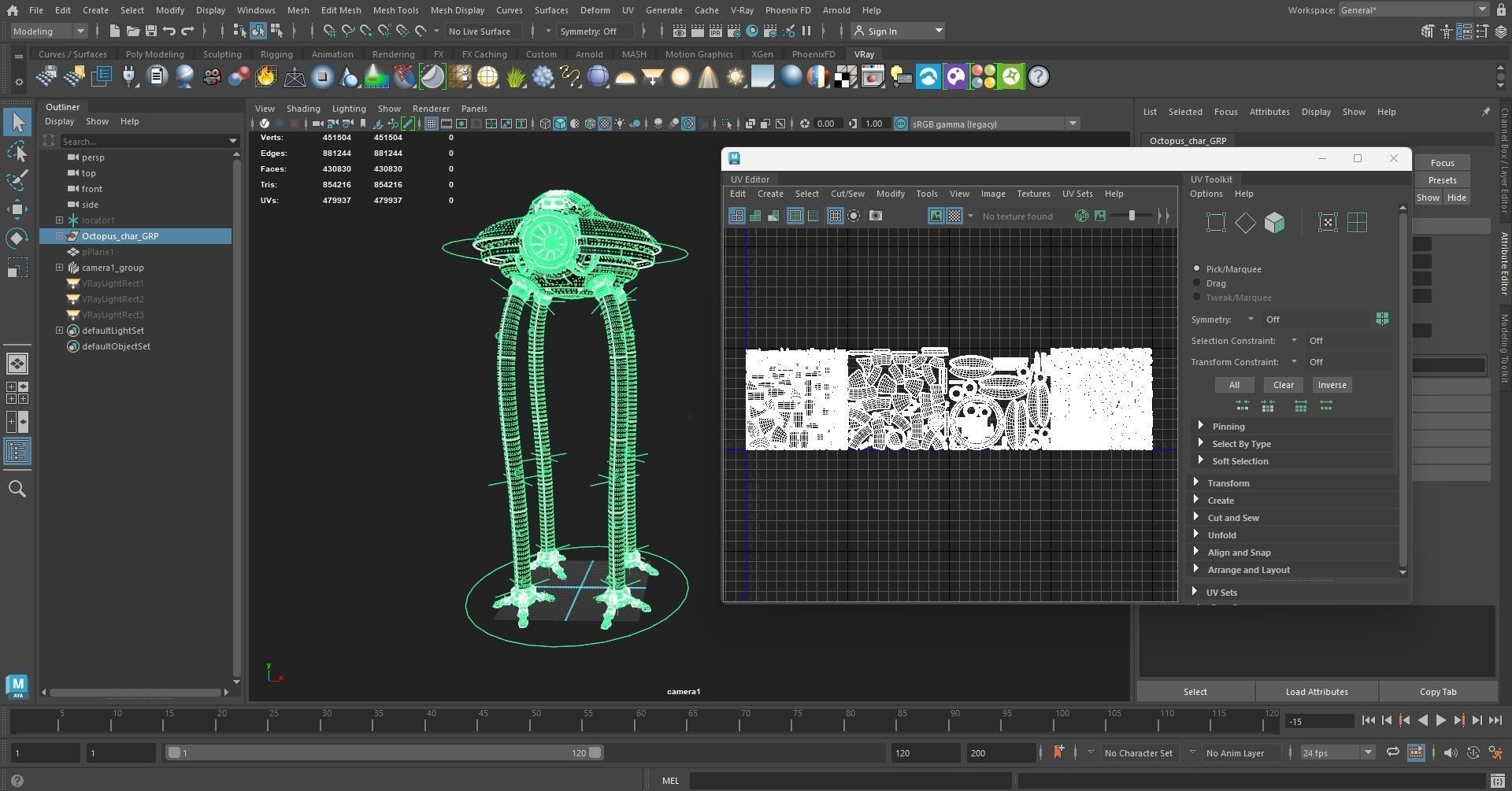Toggle viewport grid display icon
The width and height of the screenshot is (1512, 791).
click(432, 124)
